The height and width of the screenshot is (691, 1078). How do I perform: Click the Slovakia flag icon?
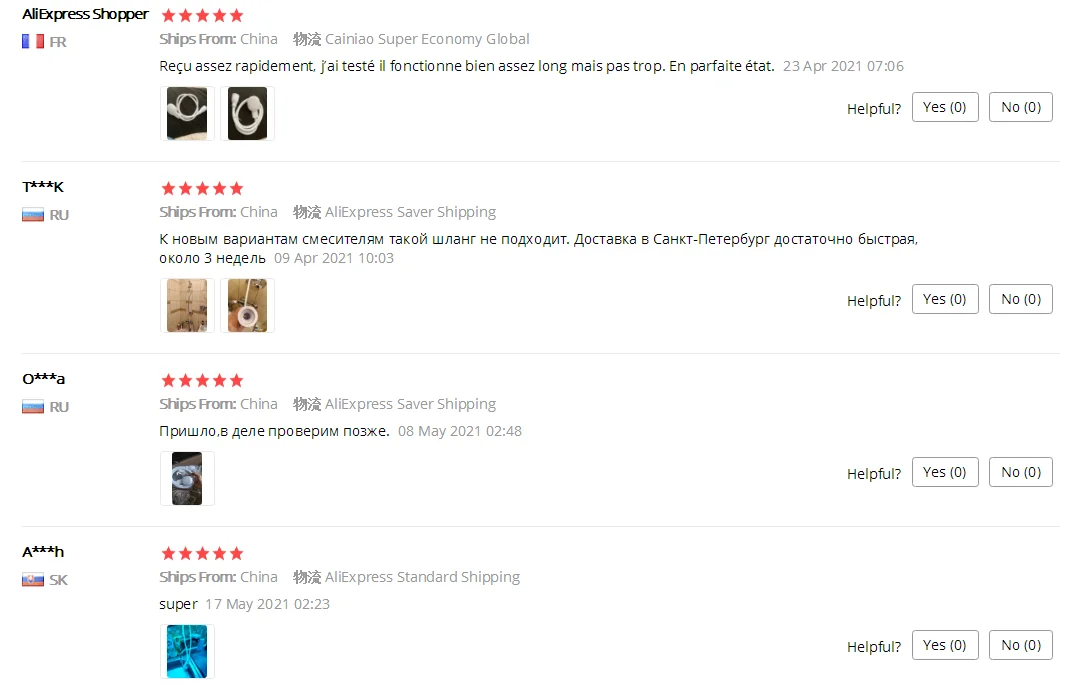coord(33,580)
